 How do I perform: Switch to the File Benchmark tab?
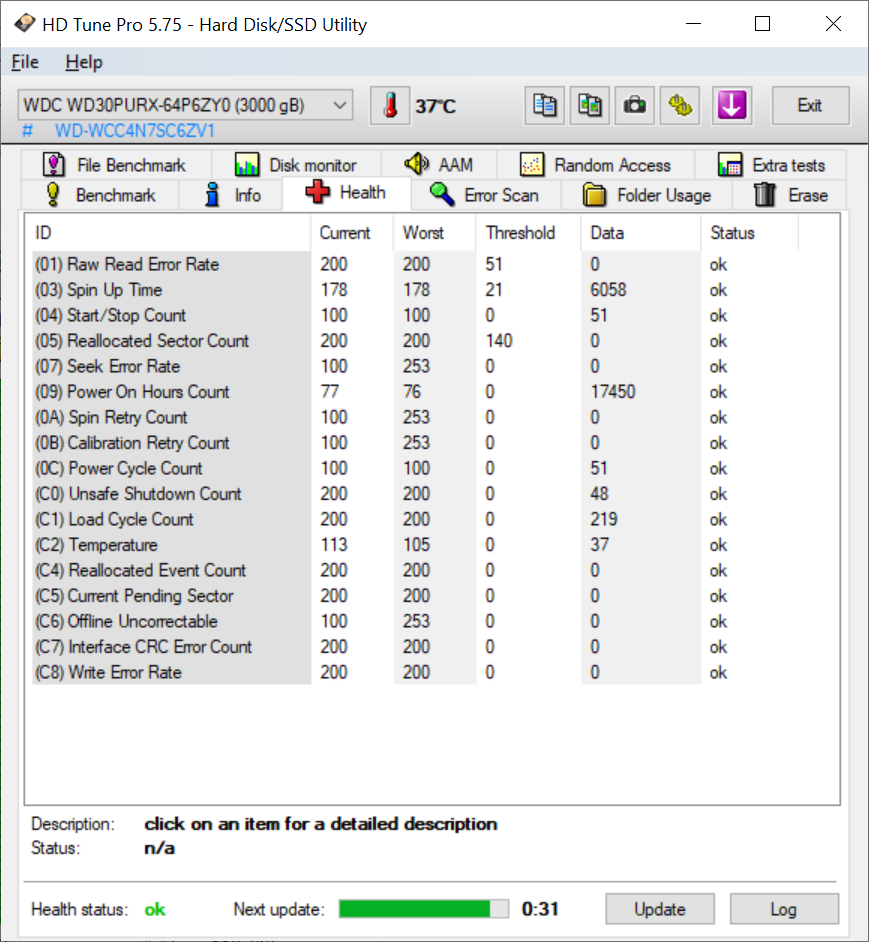point(115,165)
